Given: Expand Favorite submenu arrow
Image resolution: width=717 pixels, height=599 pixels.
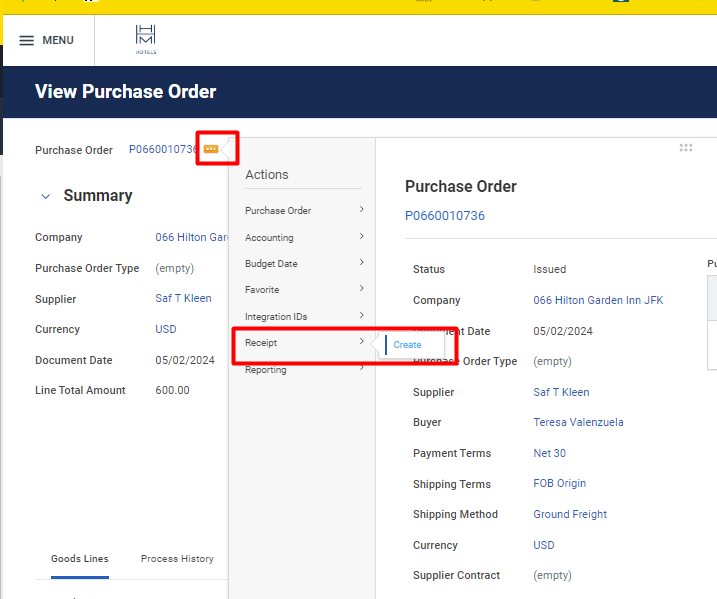Looking at the screenshot, I should (361, 289).
